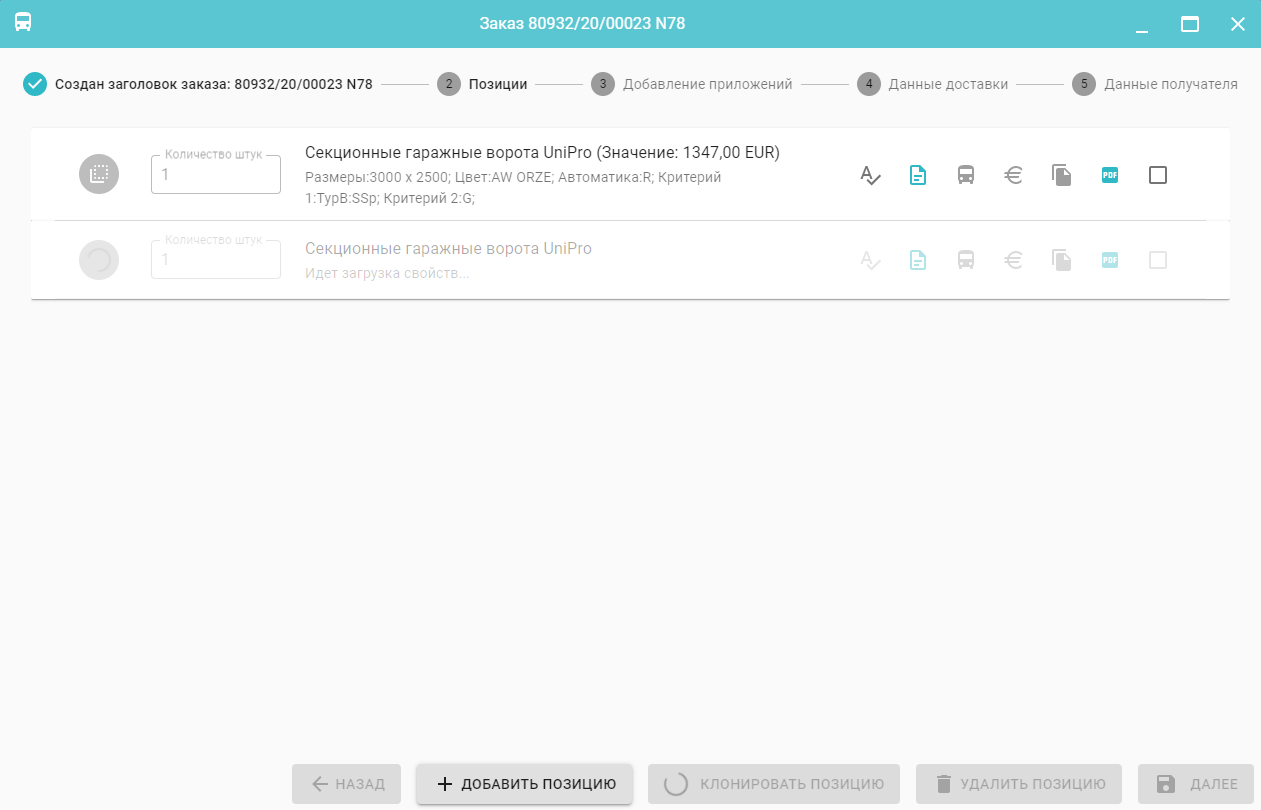
Task: Click the first row Количество штук field
Action: pyautogui.click(x=216, y=175)
